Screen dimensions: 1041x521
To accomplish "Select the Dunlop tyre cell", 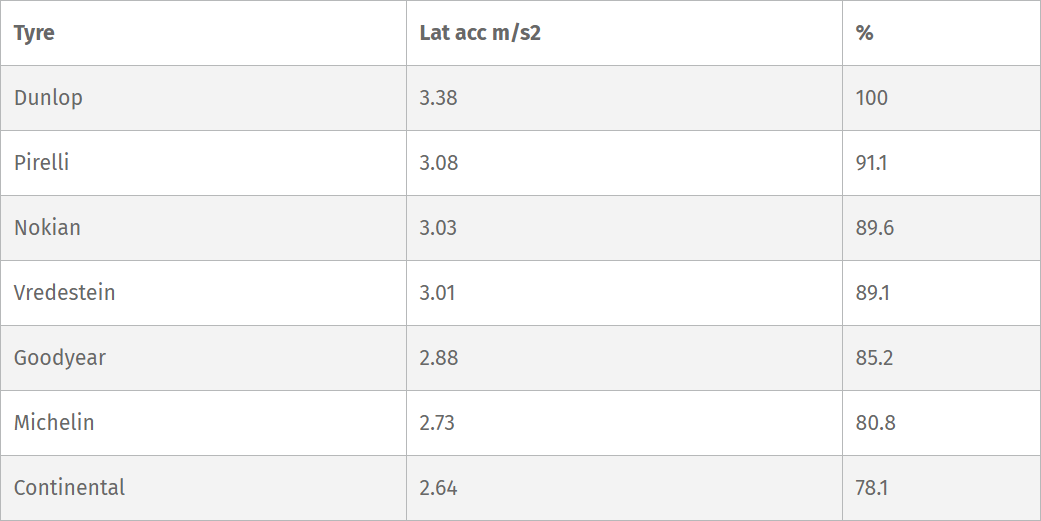I will [x=48, y=98].
